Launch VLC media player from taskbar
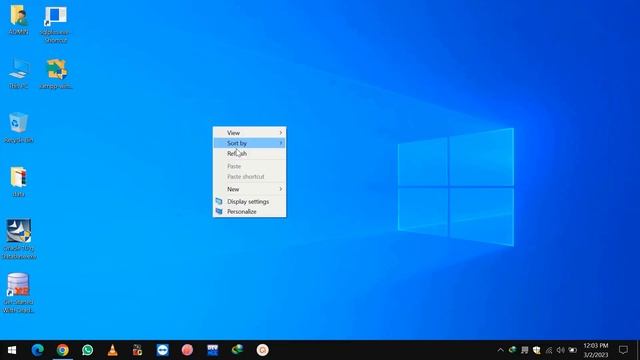 [112, 350]
